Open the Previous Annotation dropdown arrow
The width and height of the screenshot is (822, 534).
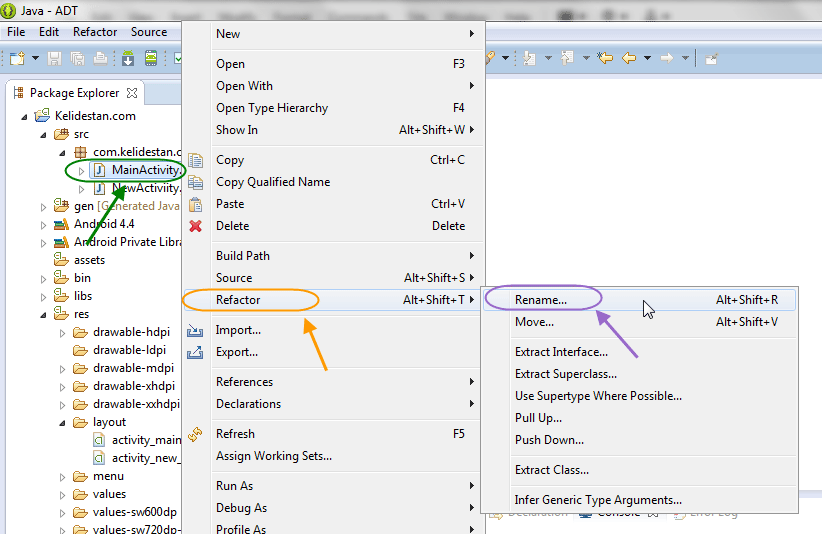(x=586, y=58)
